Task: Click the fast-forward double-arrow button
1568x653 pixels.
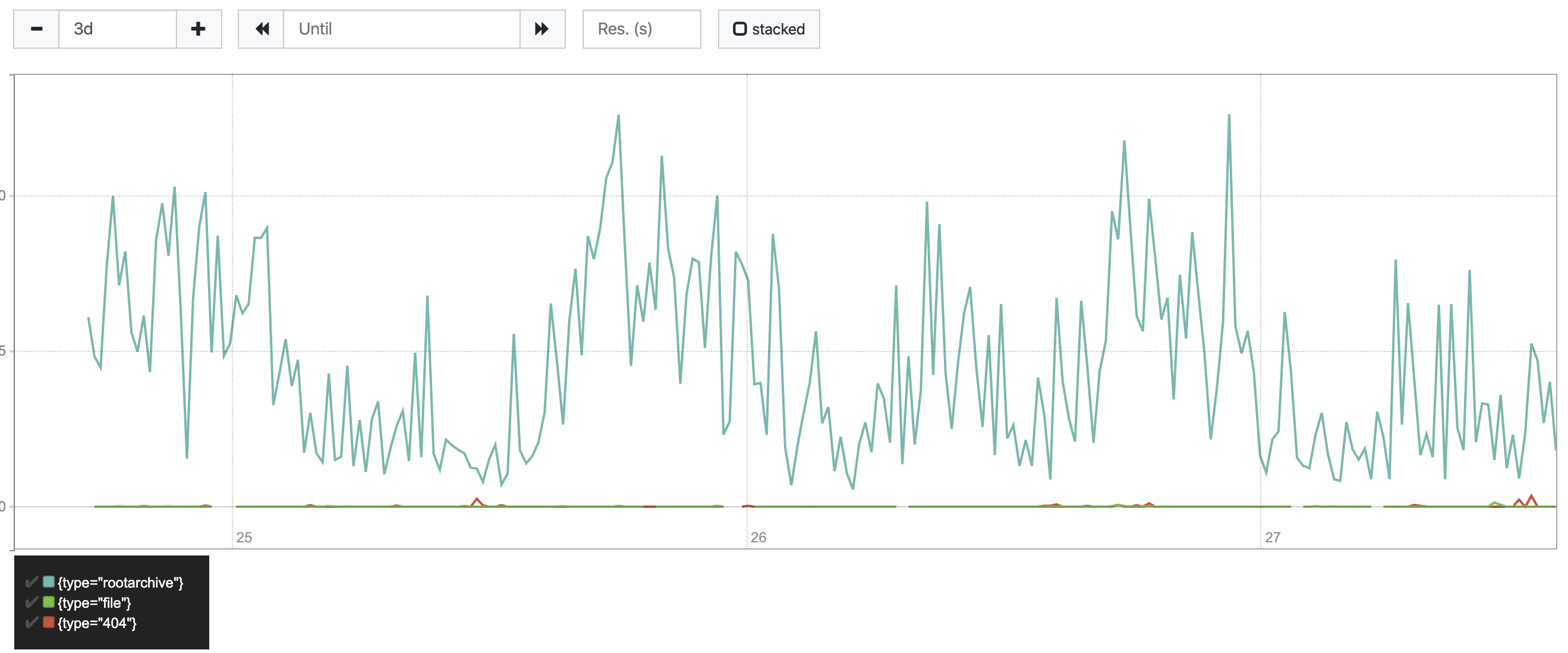Action: pyautogui.click(x=541, y=29)
